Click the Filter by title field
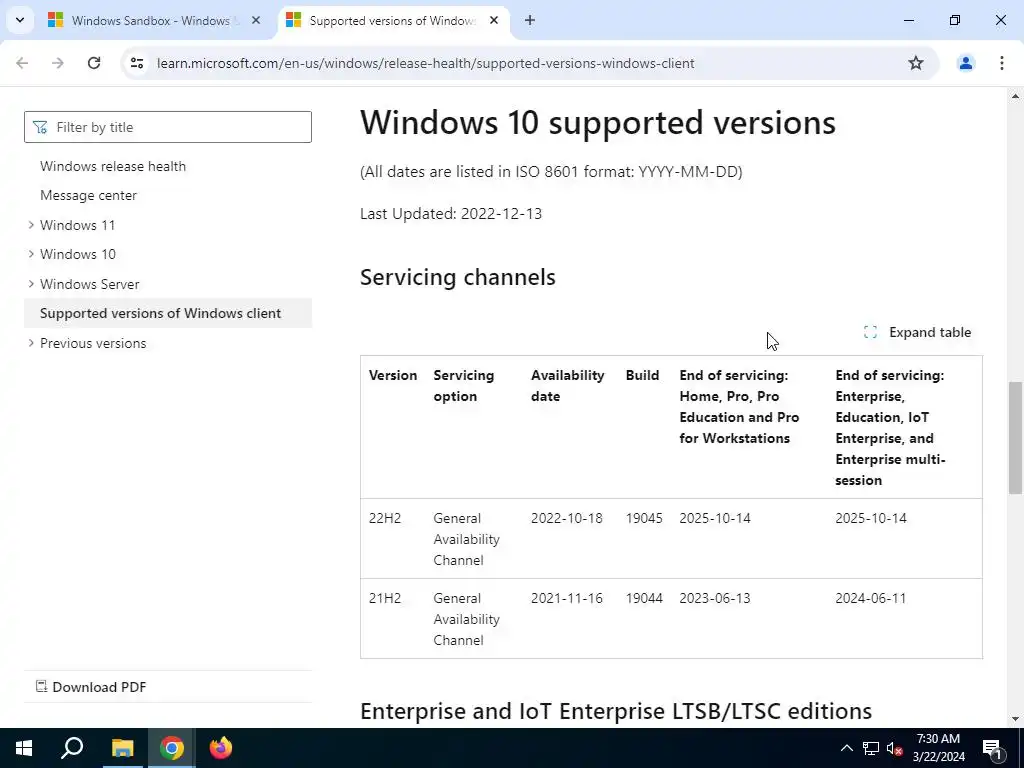Screen dimensions: 1024x768 pyautogui.click(x=168, y=127)
